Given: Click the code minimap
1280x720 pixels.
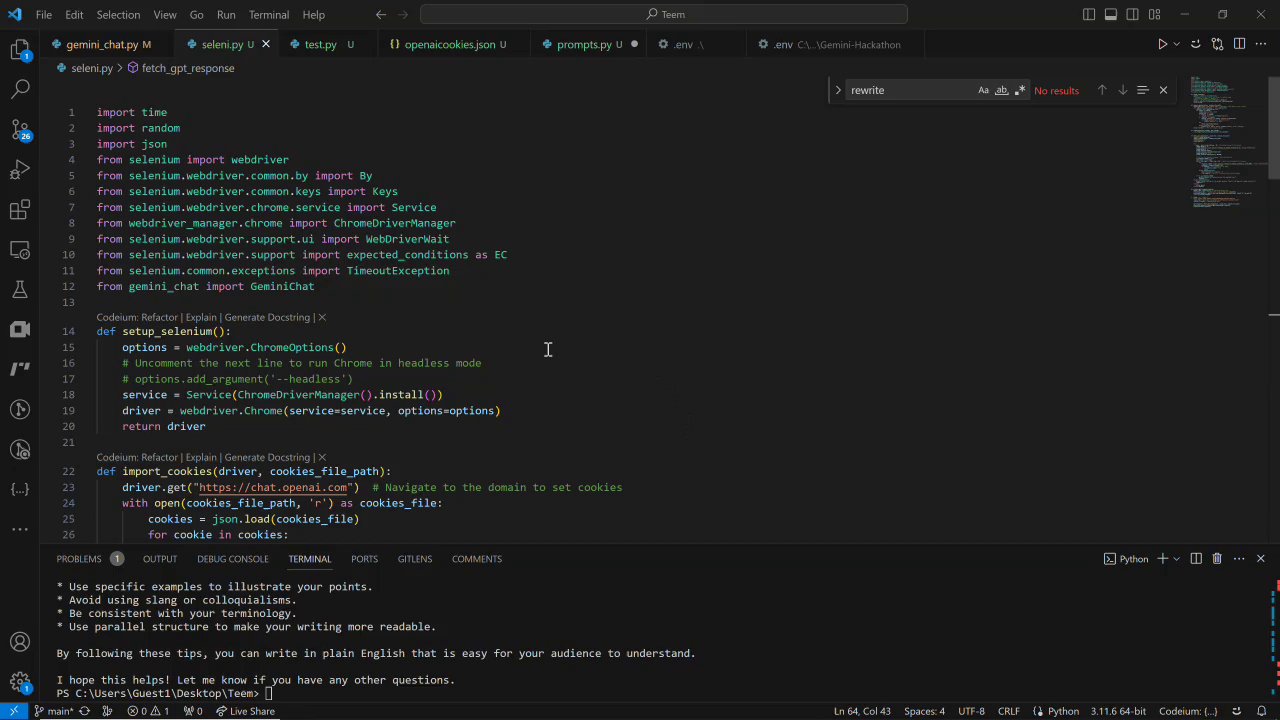Looking at the screenshot, I should [1227, 140].
